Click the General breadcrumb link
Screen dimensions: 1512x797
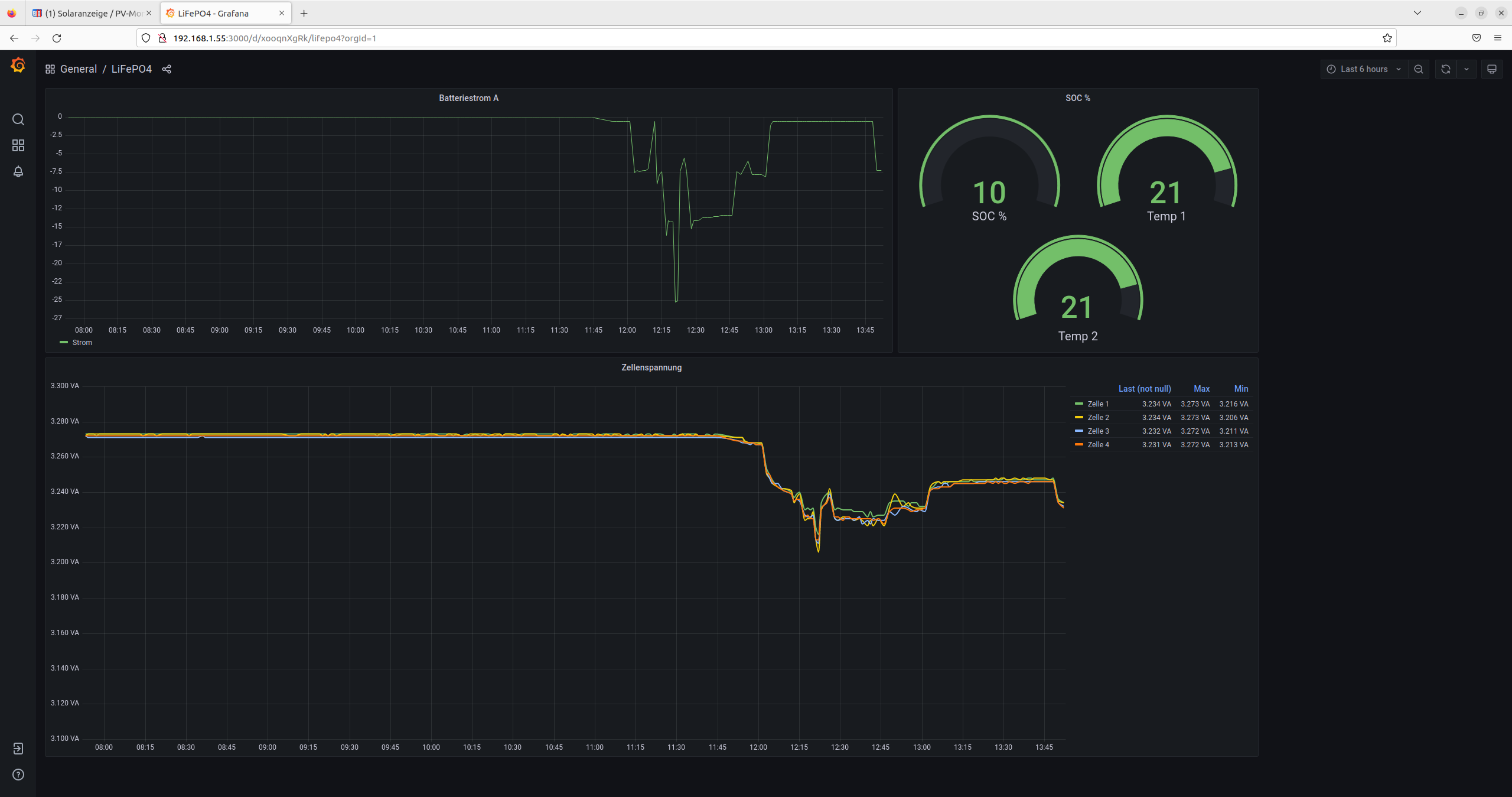tap(78, 69)
